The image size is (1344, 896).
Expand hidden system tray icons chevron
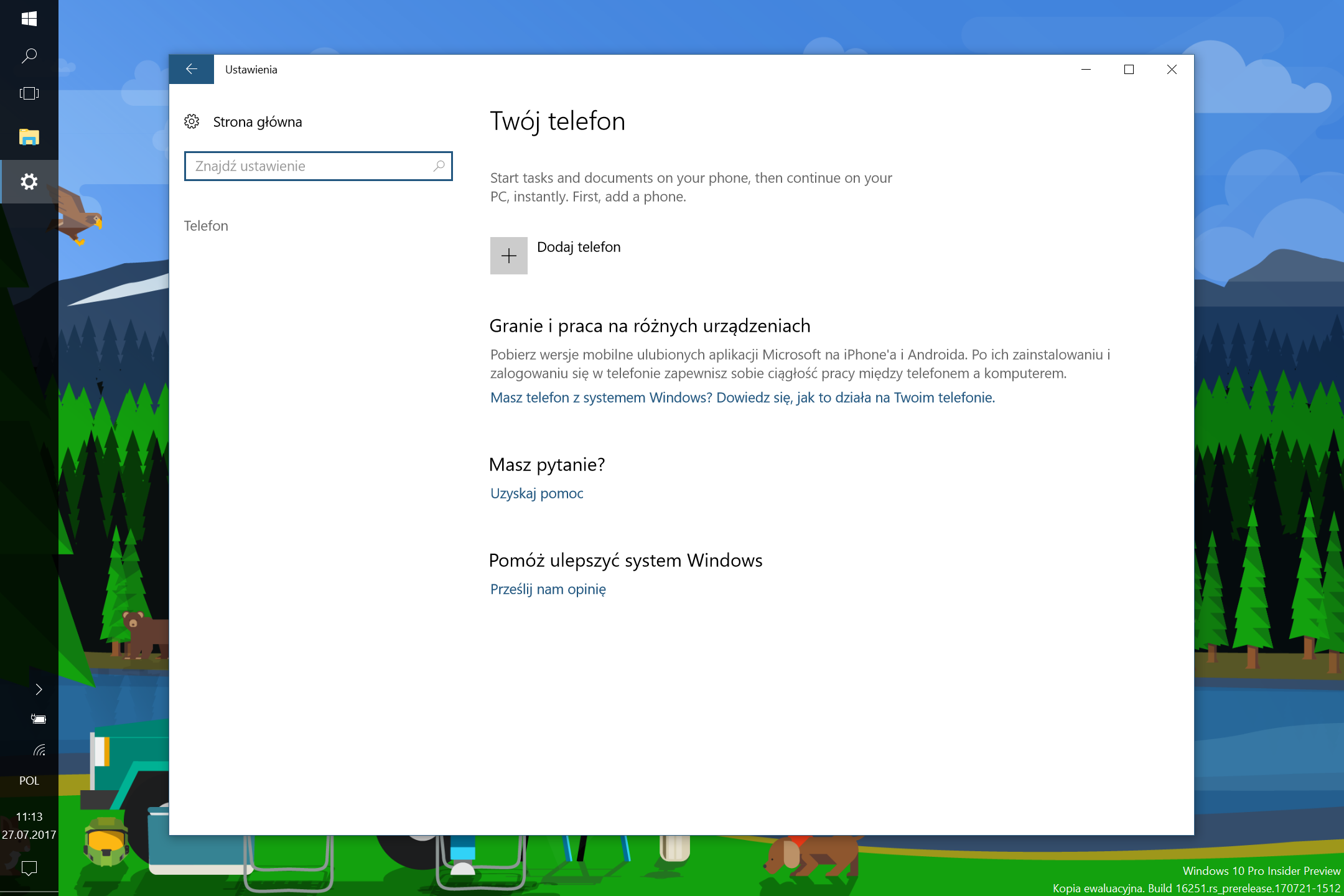tap(39, 689)
